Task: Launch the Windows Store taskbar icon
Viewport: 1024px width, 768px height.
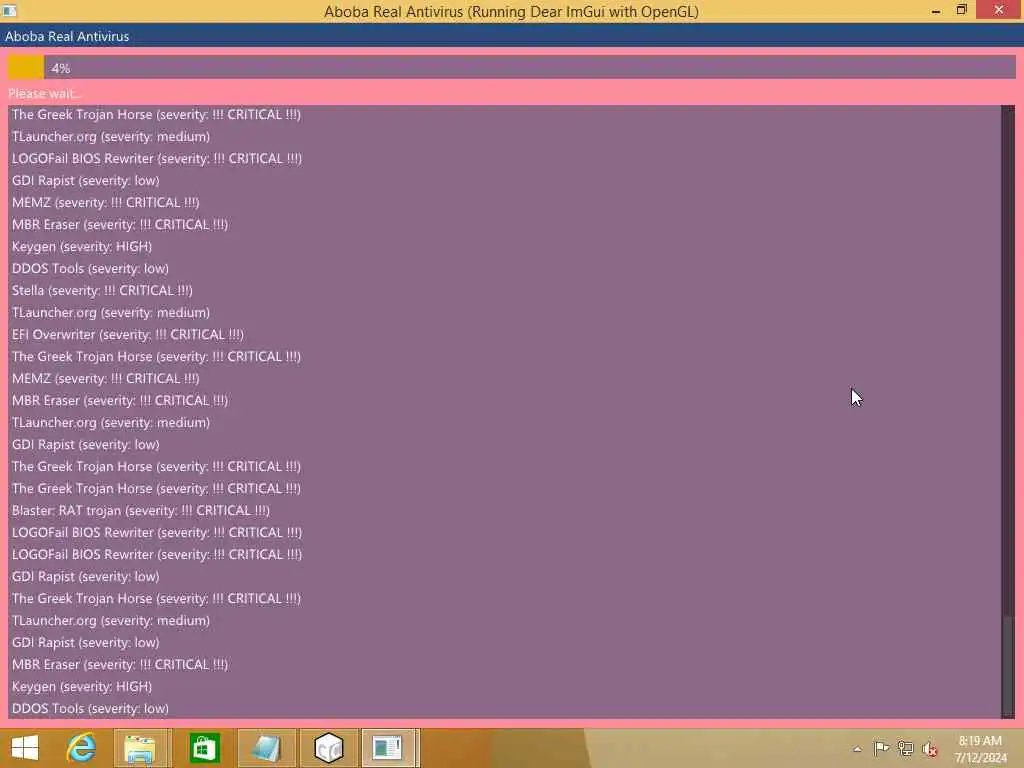Action: (204, 748)
